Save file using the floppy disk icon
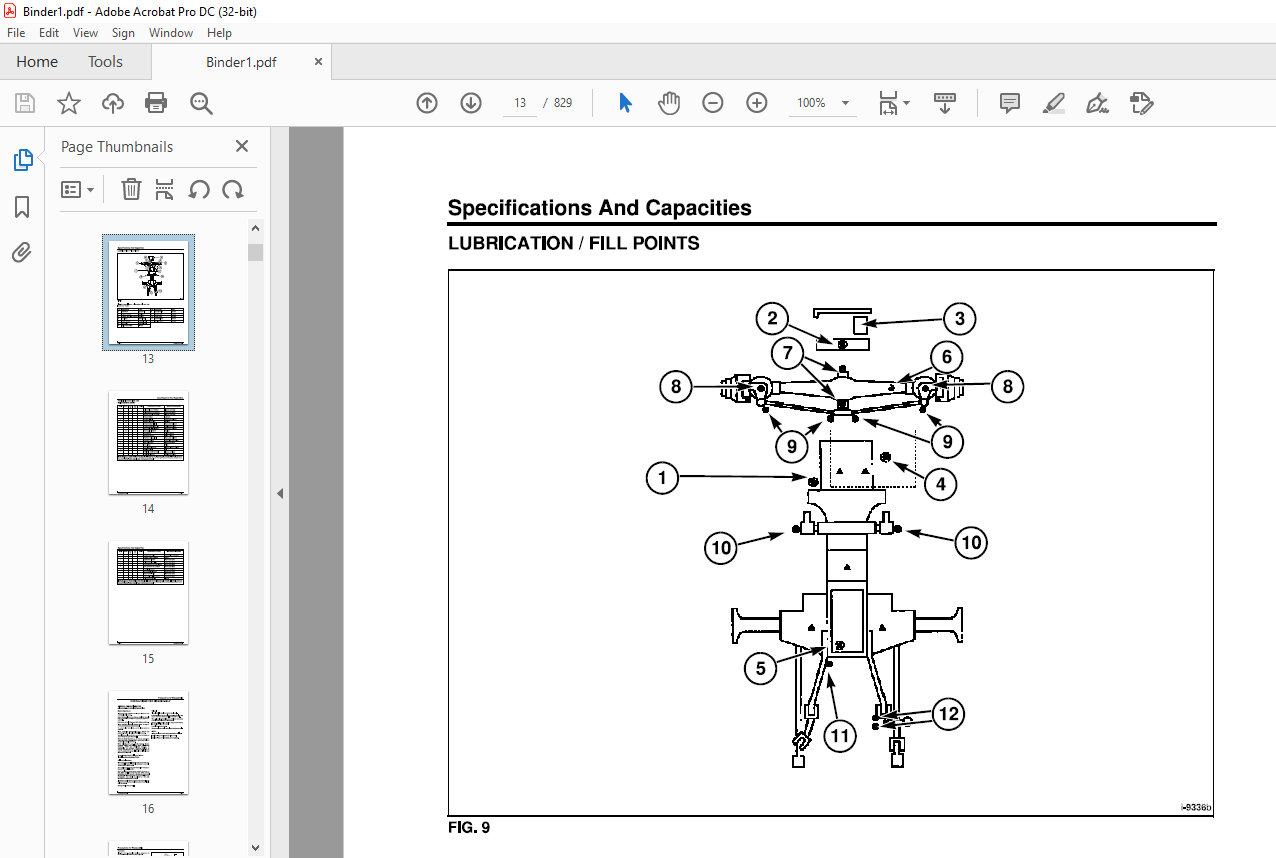The height and width of the screenshot is (858, 1276). tap(25, 103)
